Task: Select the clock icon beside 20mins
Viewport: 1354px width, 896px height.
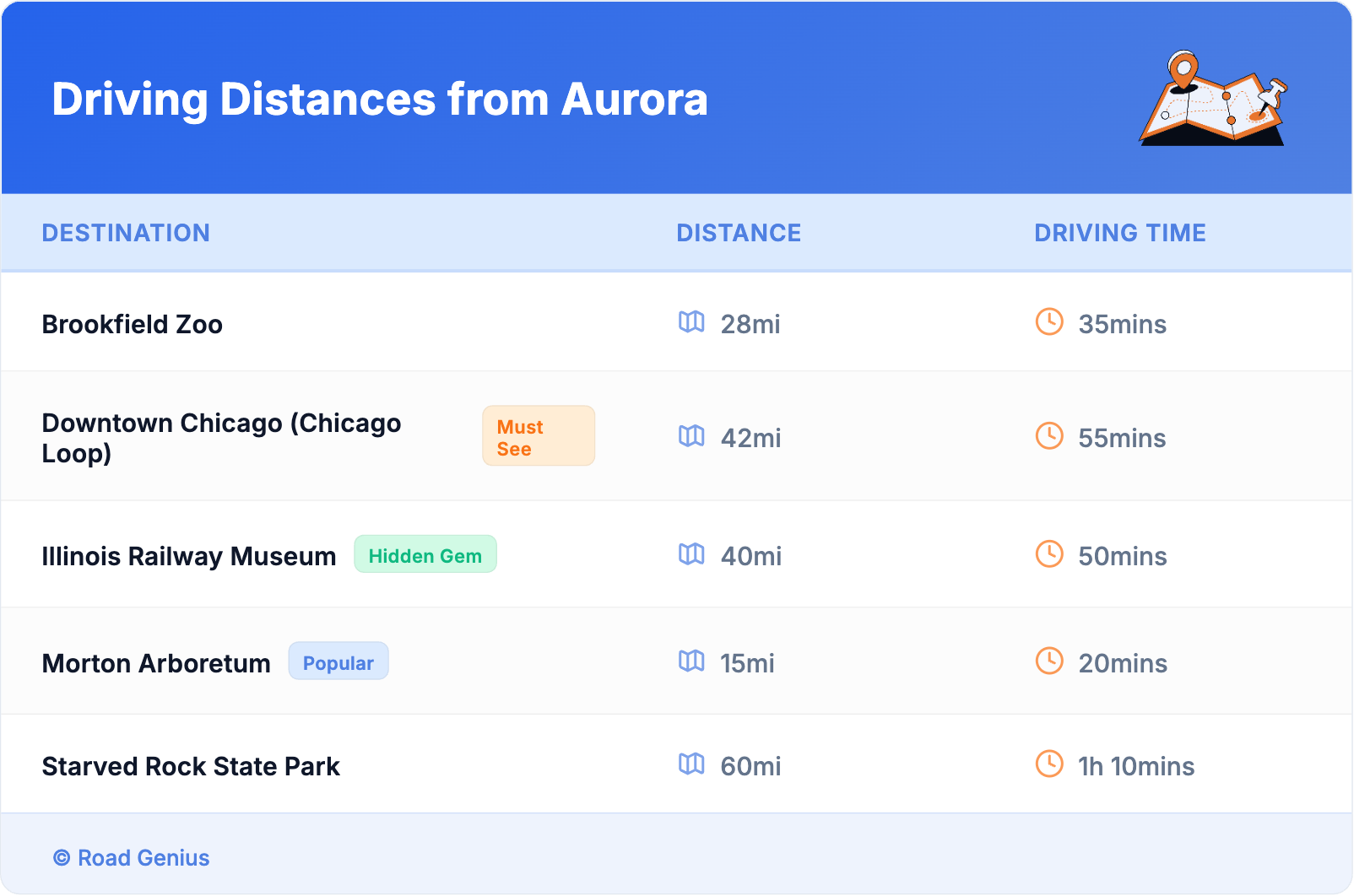Action: pos(1049,661)
